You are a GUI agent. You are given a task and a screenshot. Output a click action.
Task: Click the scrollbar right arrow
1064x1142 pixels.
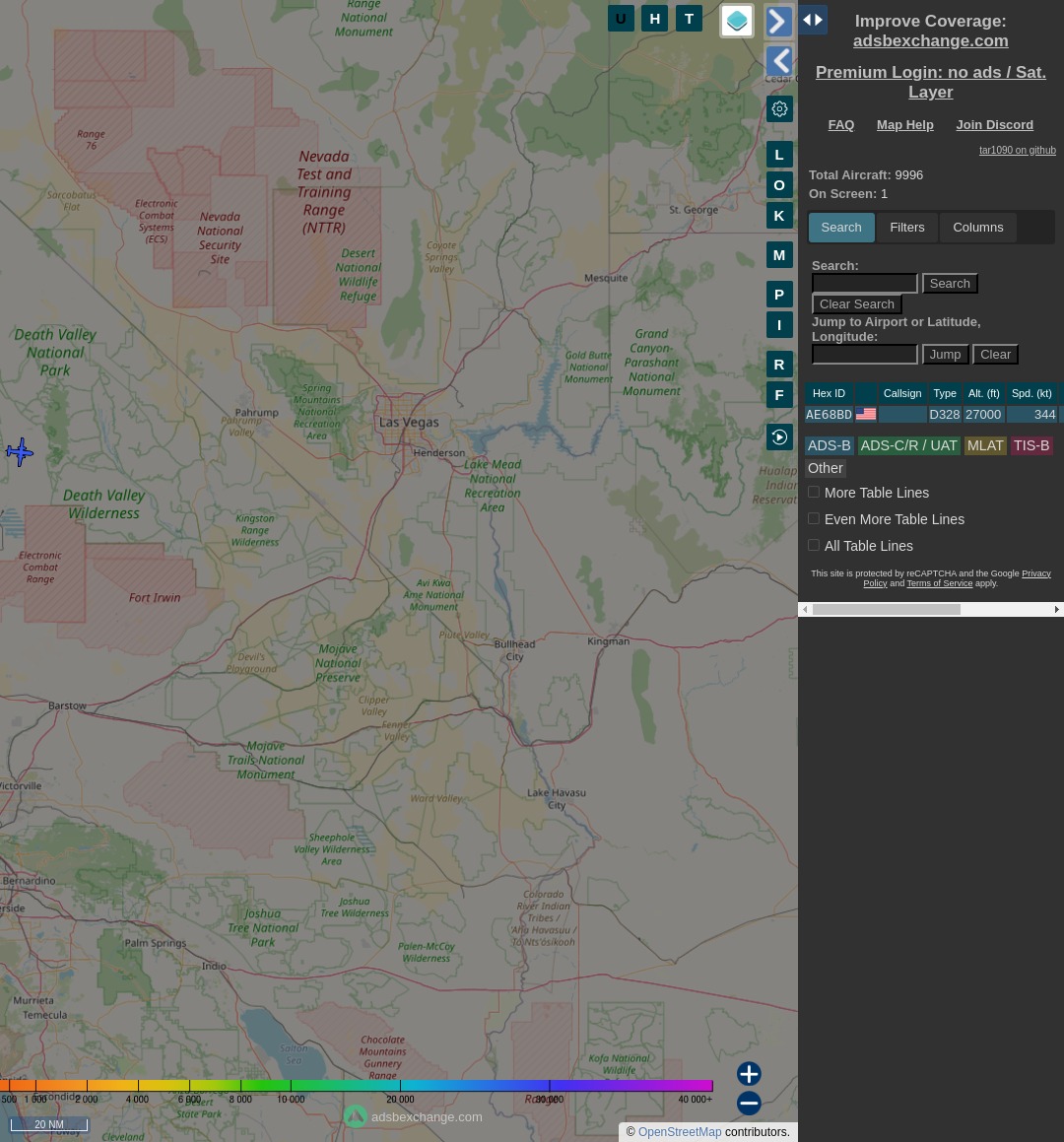click(x=1057, y=610)
